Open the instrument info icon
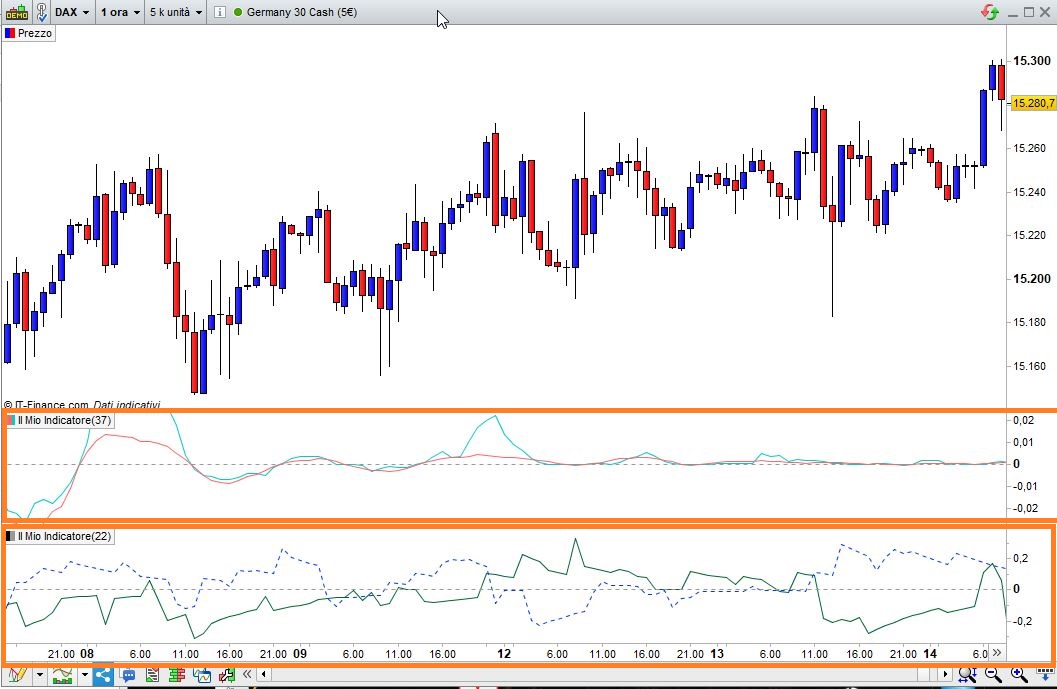Image resolution: width=1057 pixels, height=689 pixels. [x=219, y=12]
